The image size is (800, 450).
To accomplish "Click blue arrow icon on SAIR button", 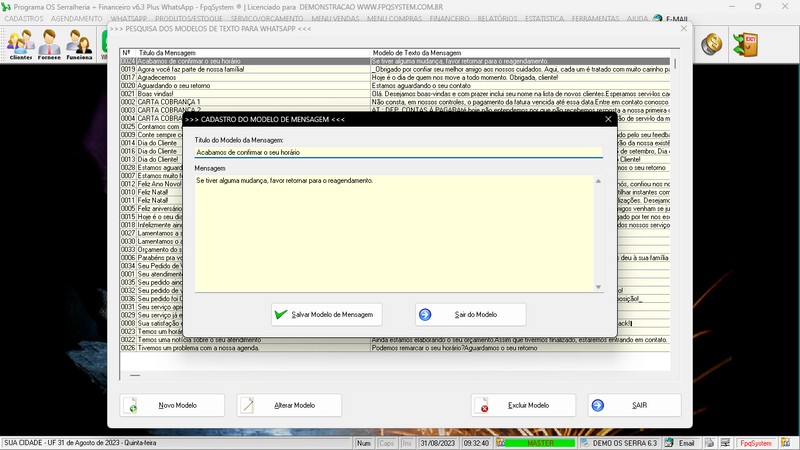I will 597,405.
